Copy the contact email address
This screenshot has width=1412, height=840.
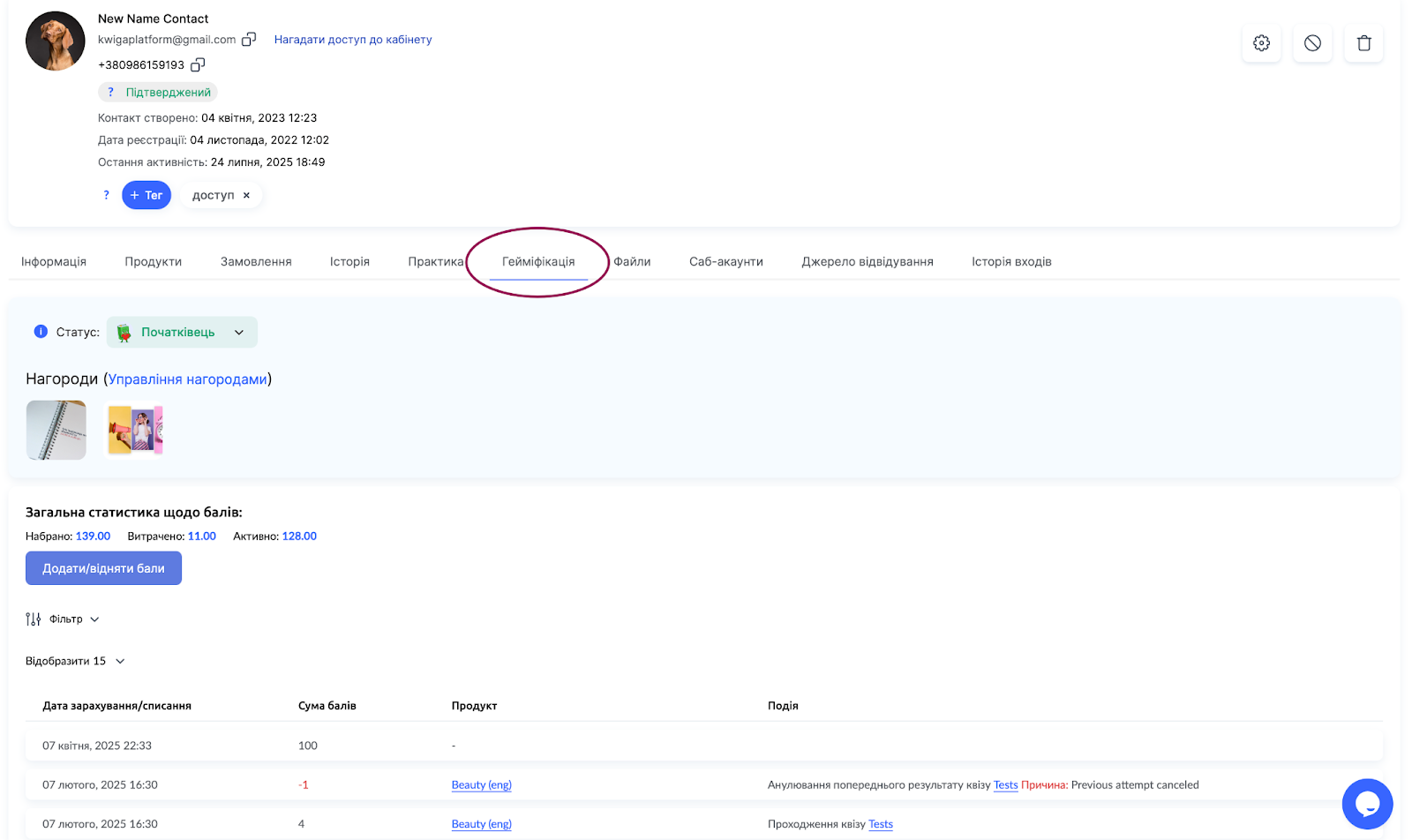[x=249, y=39]
